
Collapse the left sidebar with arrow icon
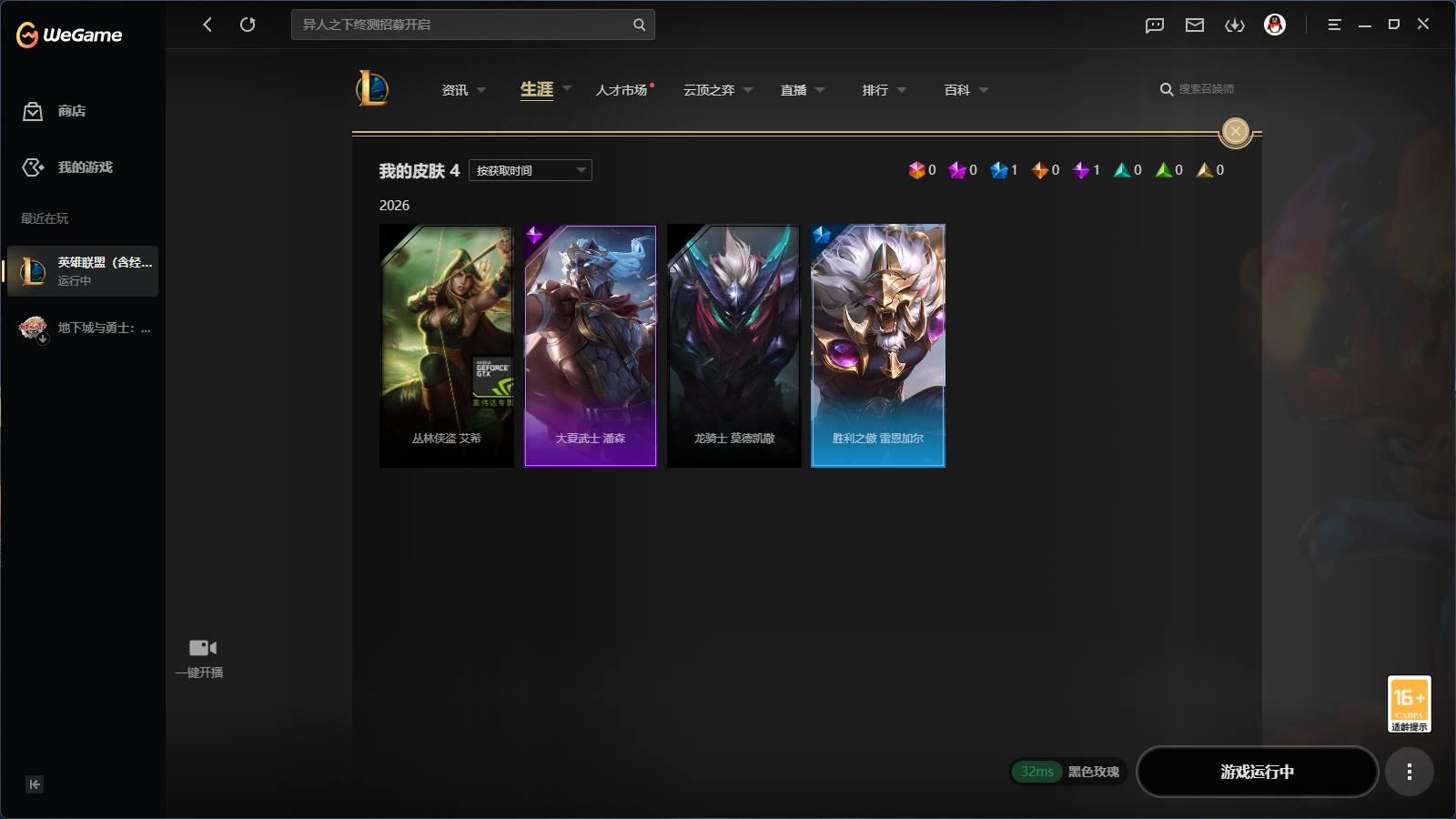[35, 784]
